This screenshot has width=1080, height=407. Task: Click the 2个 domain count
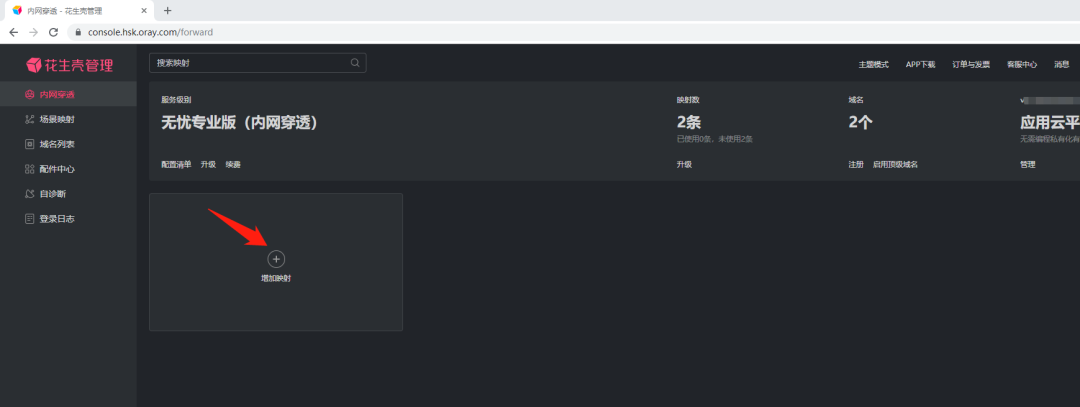click(x=861, y=123)
